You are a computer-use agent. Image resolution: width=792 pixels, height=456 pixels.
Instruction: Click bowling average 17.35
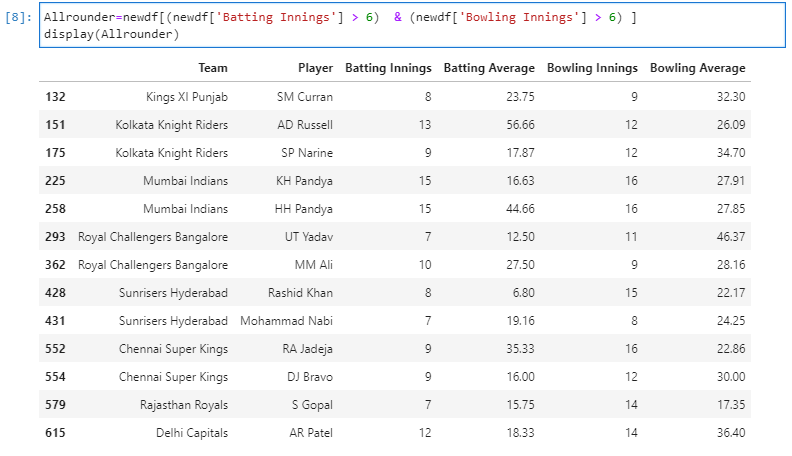tap(731, 405)
